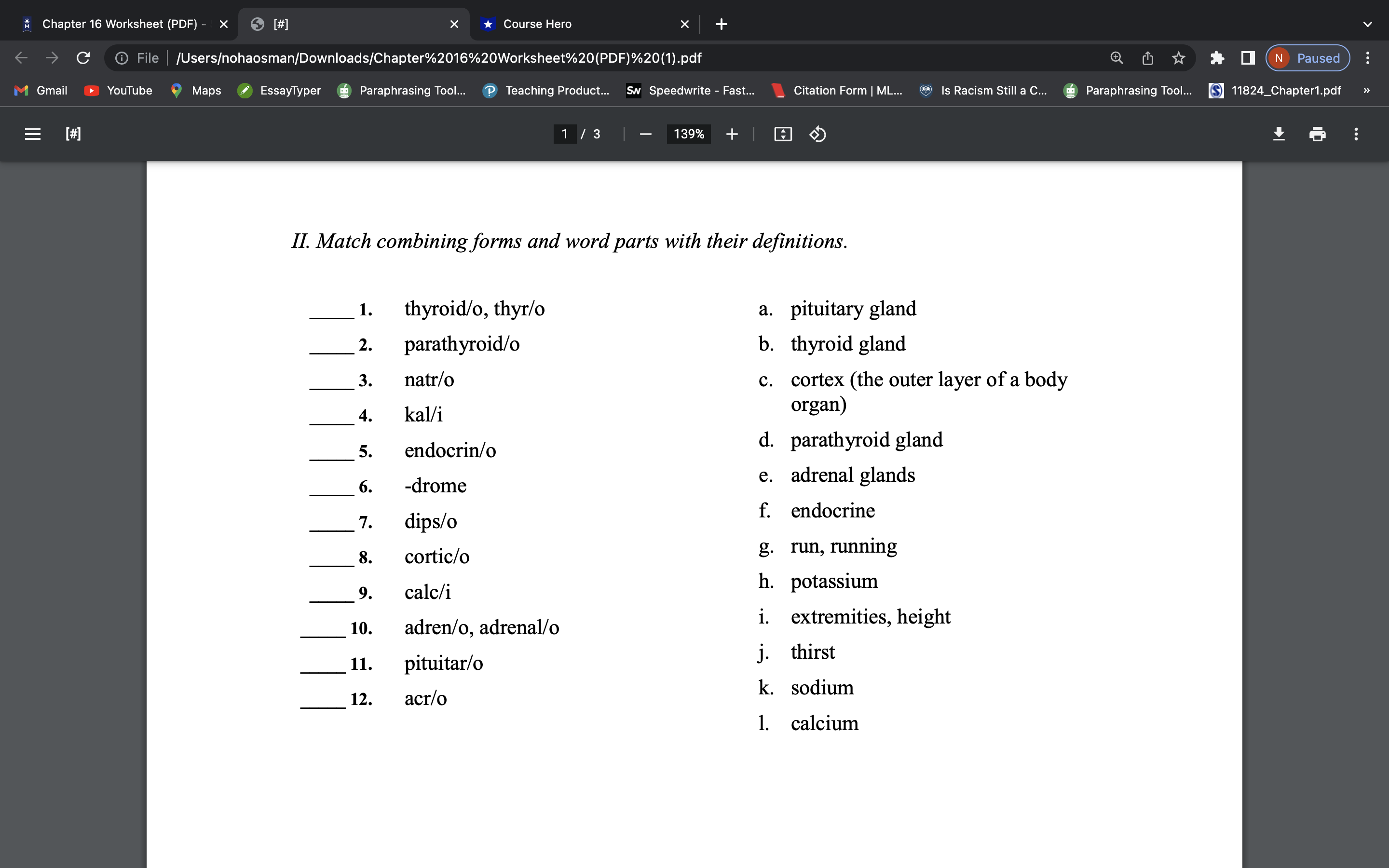Click the bookmark star in the address bar
The width and height of the screenshot is (1389, 868).
pyautogui.click(x=1178, y=57)
